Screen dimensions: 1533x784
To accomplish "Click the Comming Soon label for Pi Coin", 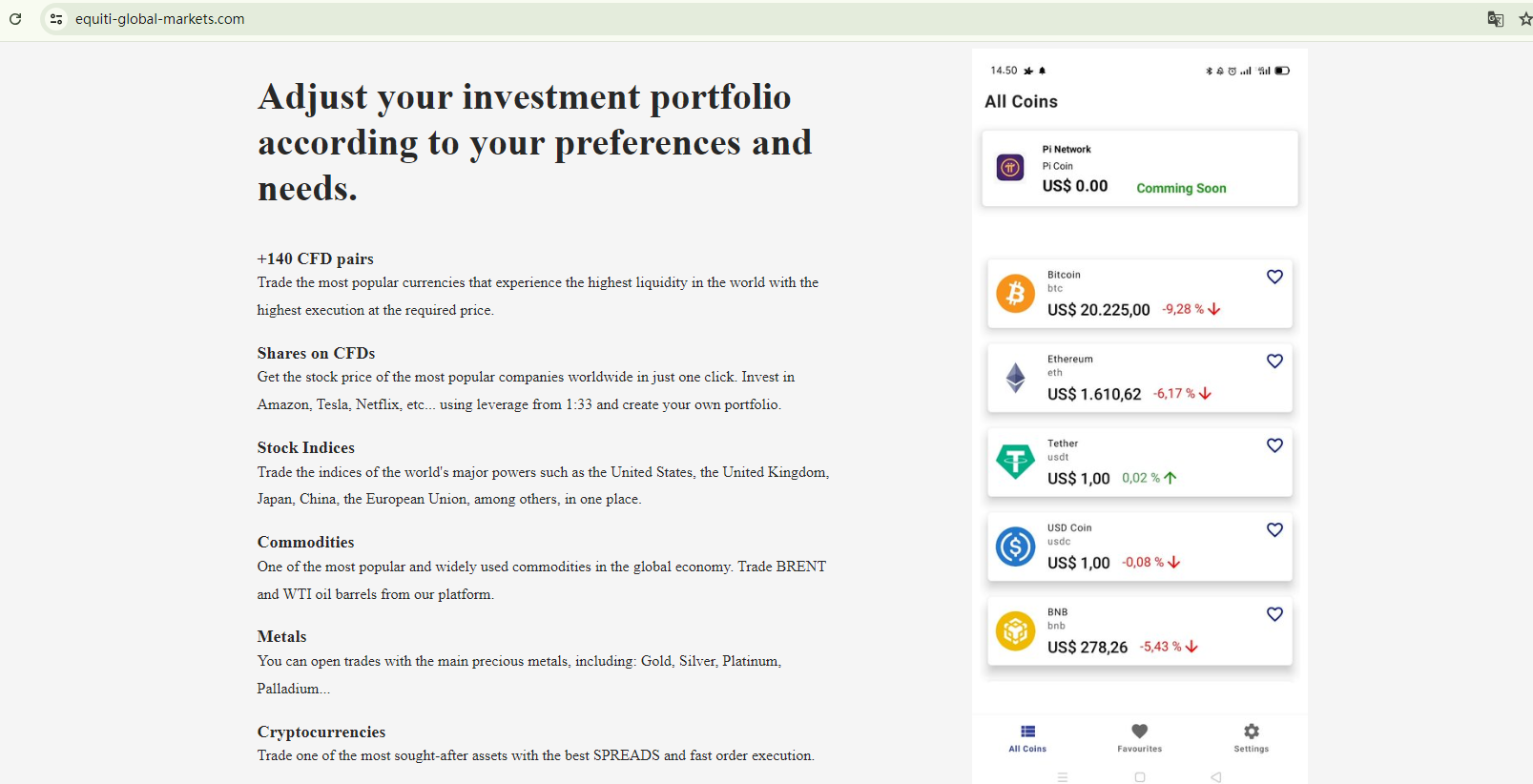I will [1181, 189].
